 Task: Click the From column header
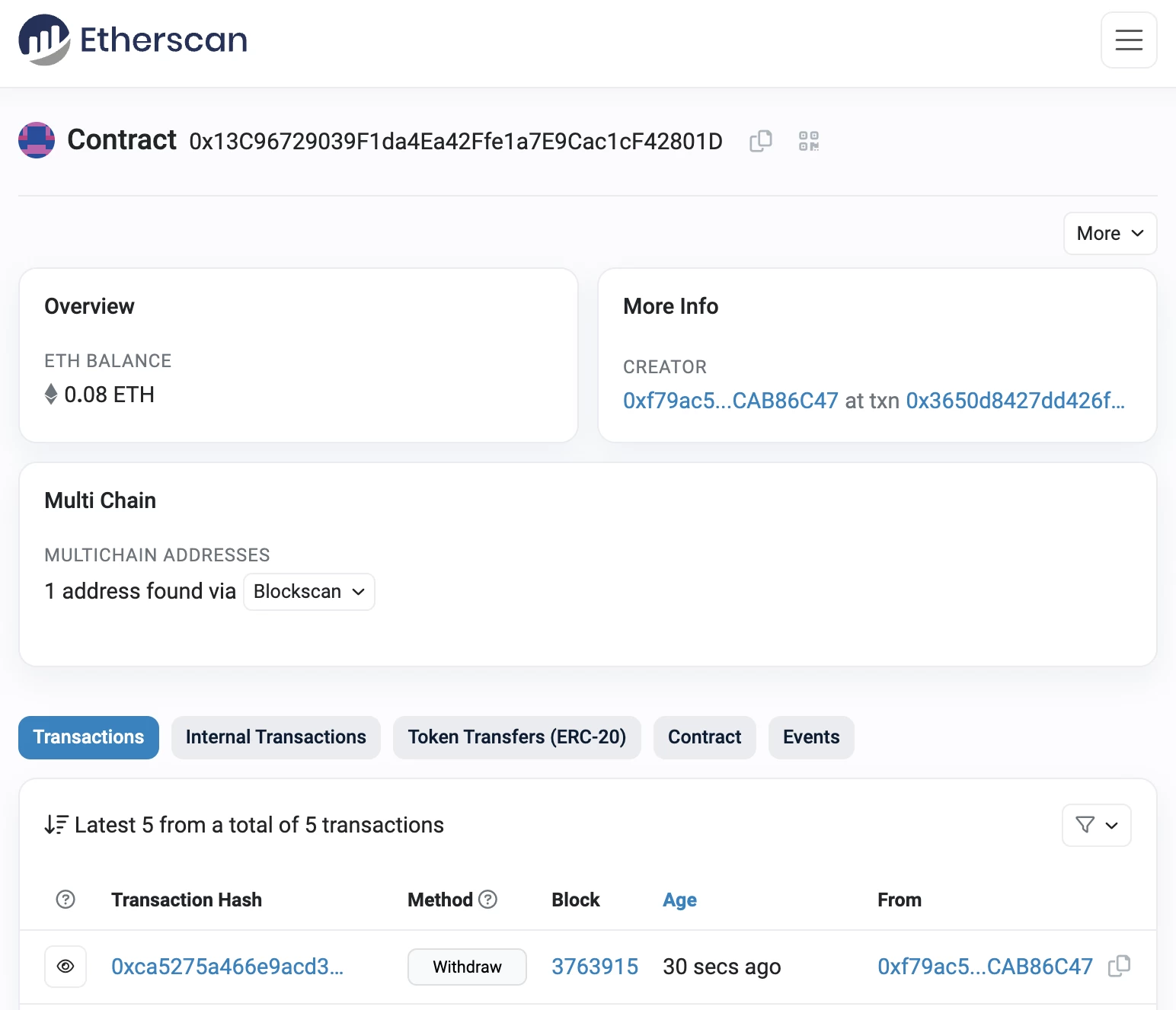[x=900, y=900]
